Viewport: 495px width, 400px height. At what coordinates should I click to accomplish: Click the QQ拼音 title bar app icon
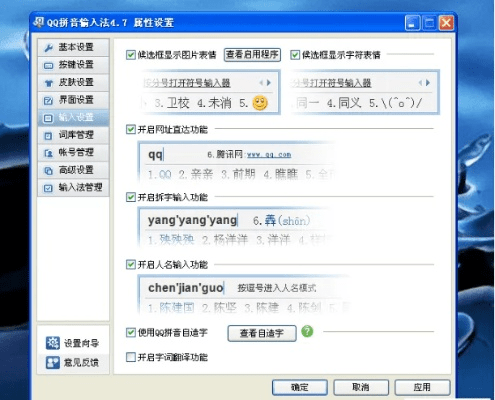tap(39, 22)
